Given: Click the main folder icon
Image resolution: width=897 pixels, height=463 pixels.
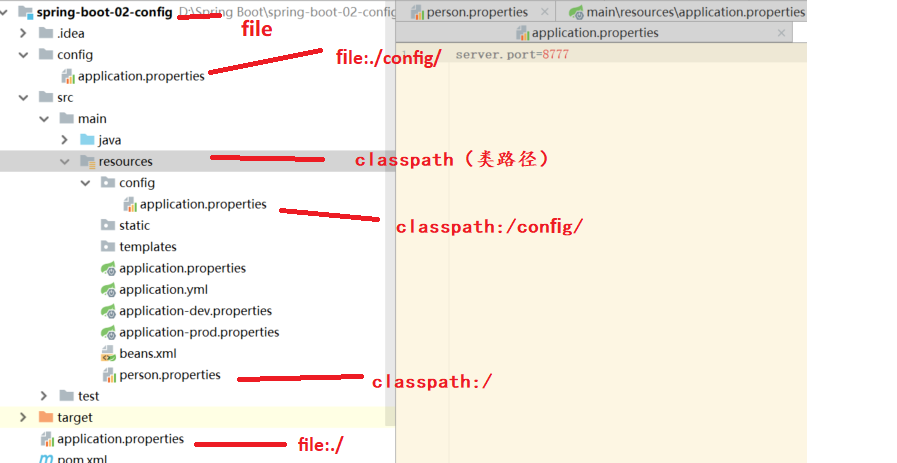Looking at the screenshot, I should click(x=67, y=118).
